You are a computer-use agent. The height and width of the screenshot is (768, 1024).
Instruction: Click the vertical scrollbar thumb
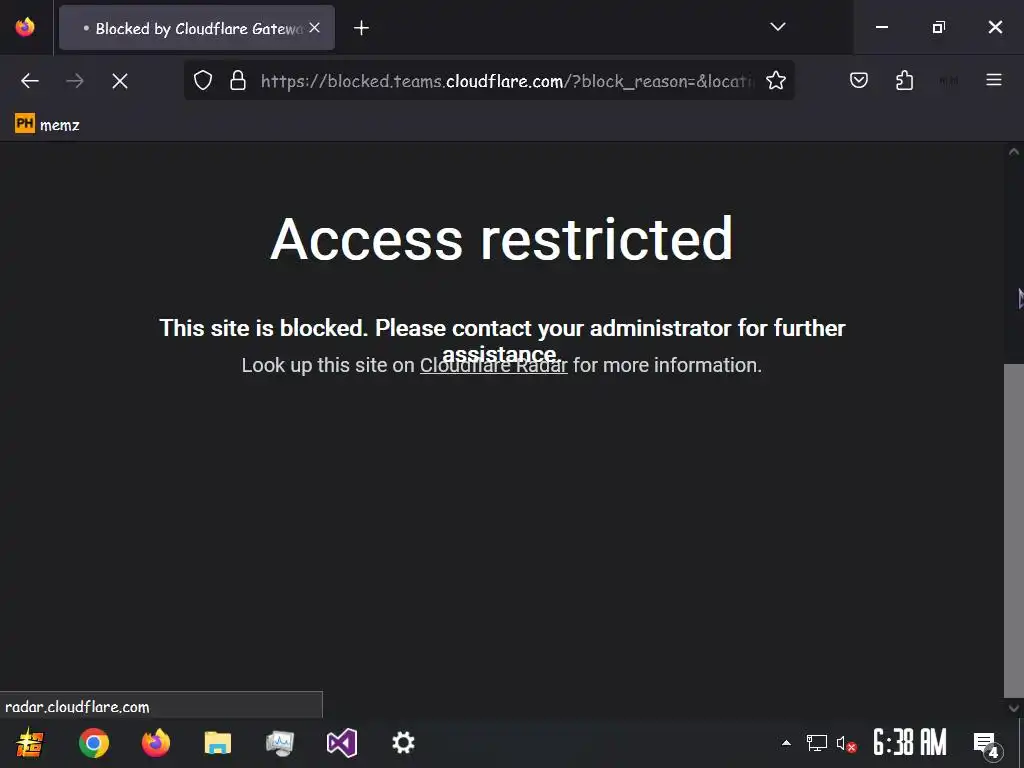pyautogui.click(x=1012, y=530)
